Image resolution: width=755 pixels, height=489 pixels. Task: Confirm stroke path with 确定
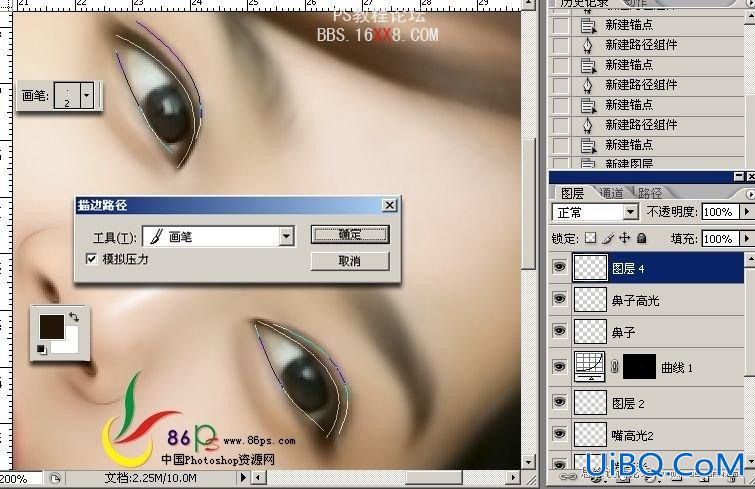point(350,234)
